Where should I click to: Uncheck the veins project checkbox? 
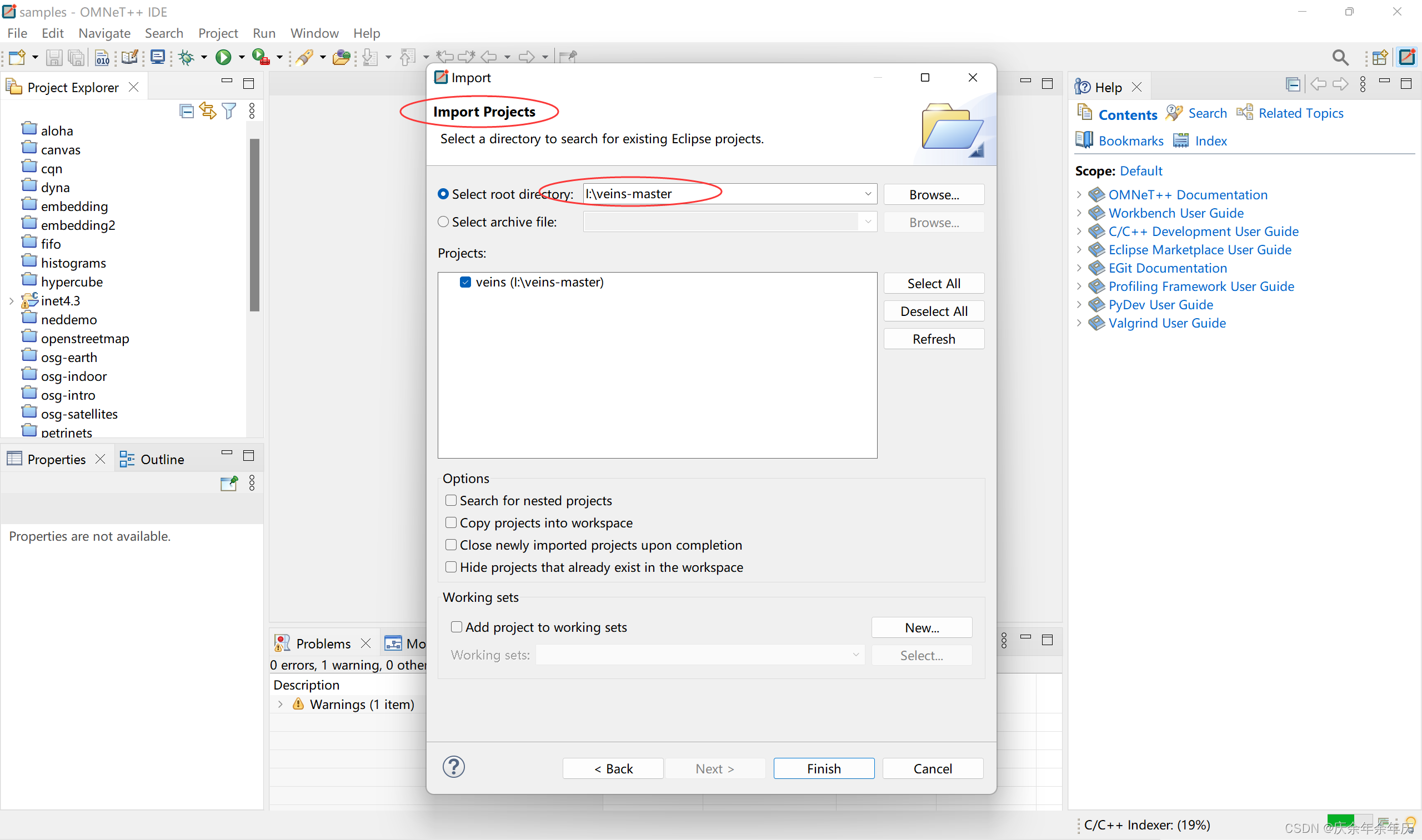pyautogui.click(x=465, y=282)
